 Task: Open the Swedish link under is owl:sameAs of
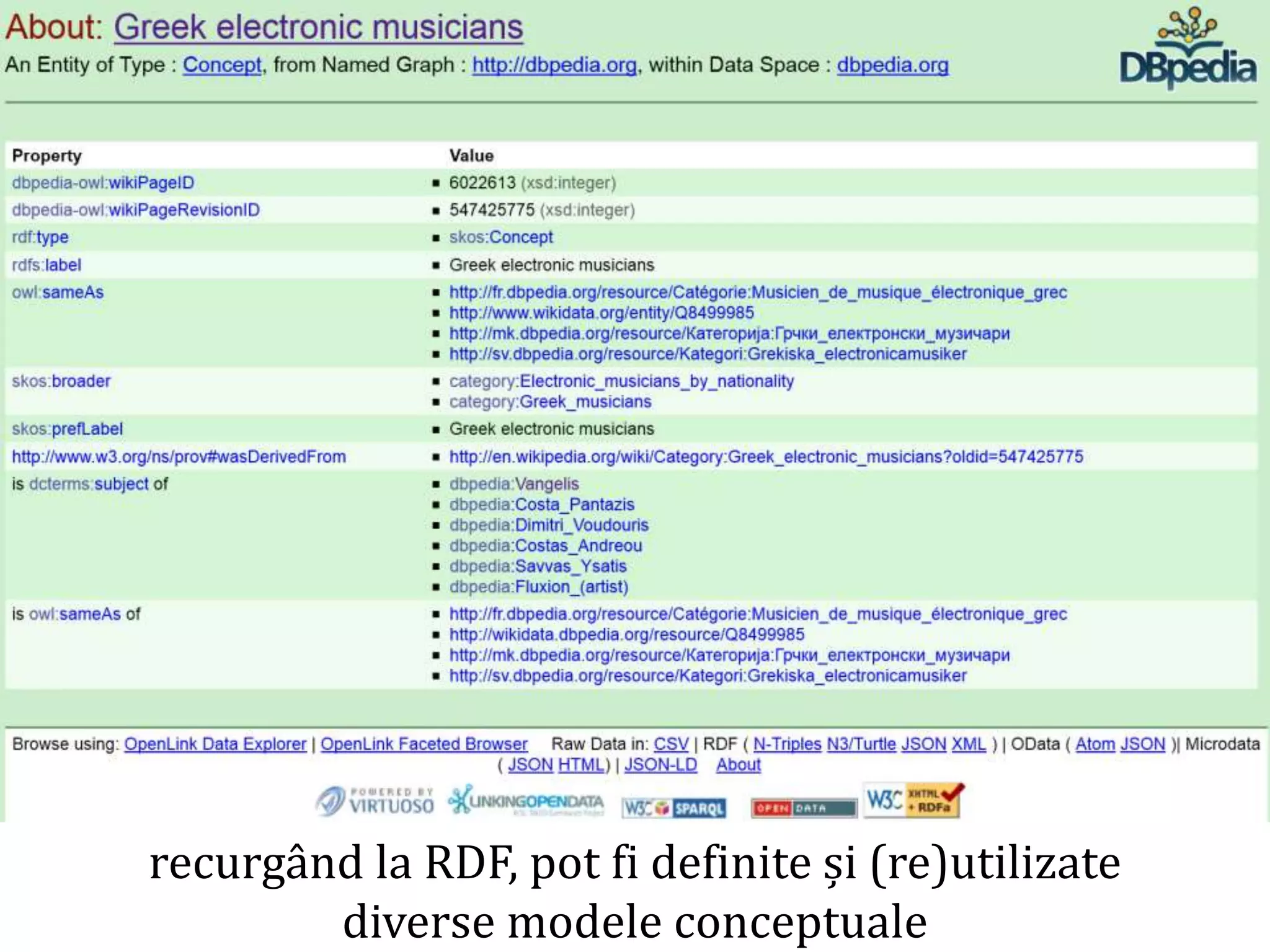(x=708, y=676)
